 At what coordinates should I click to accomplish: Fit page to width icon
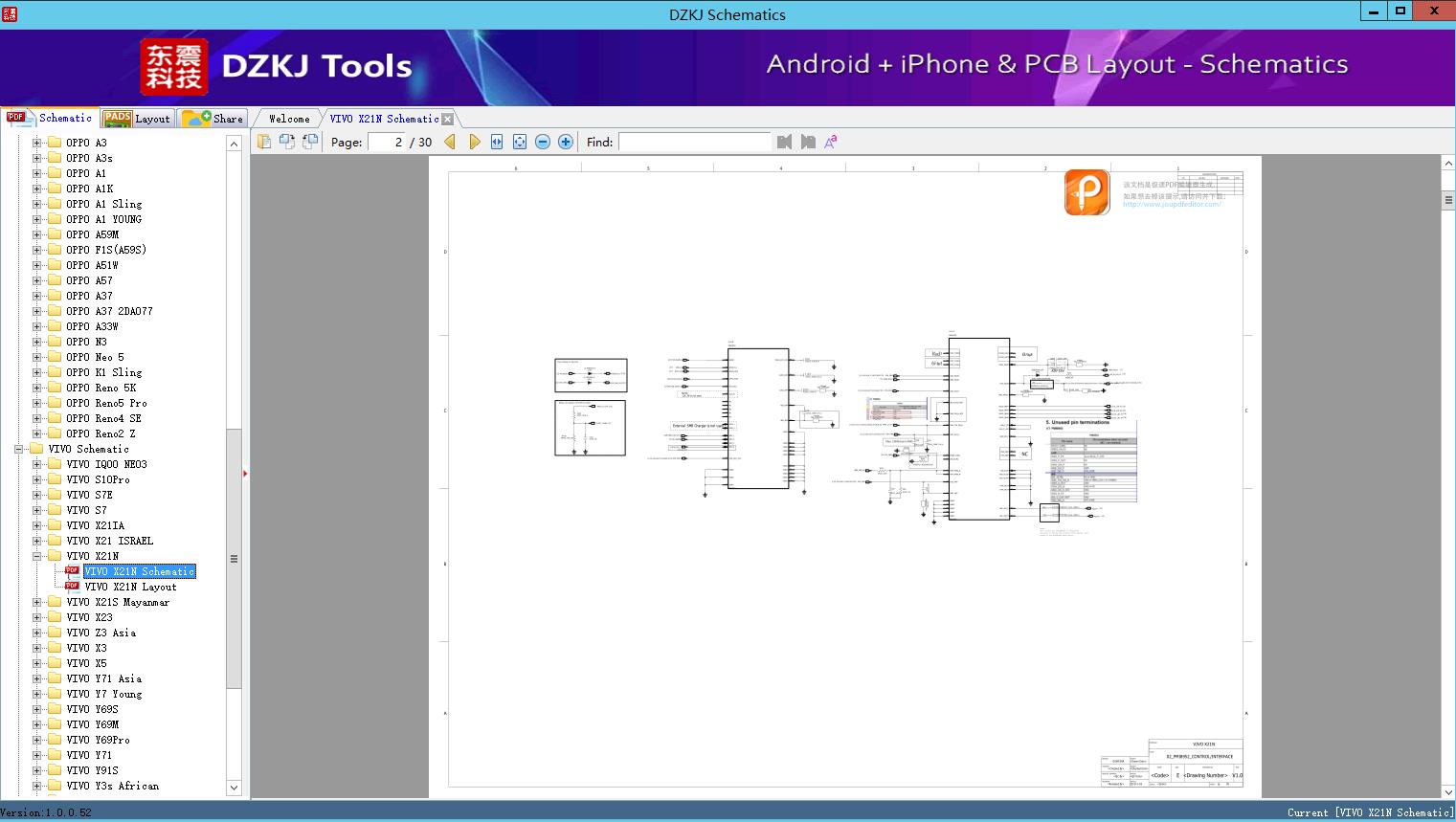pos(497,142)
